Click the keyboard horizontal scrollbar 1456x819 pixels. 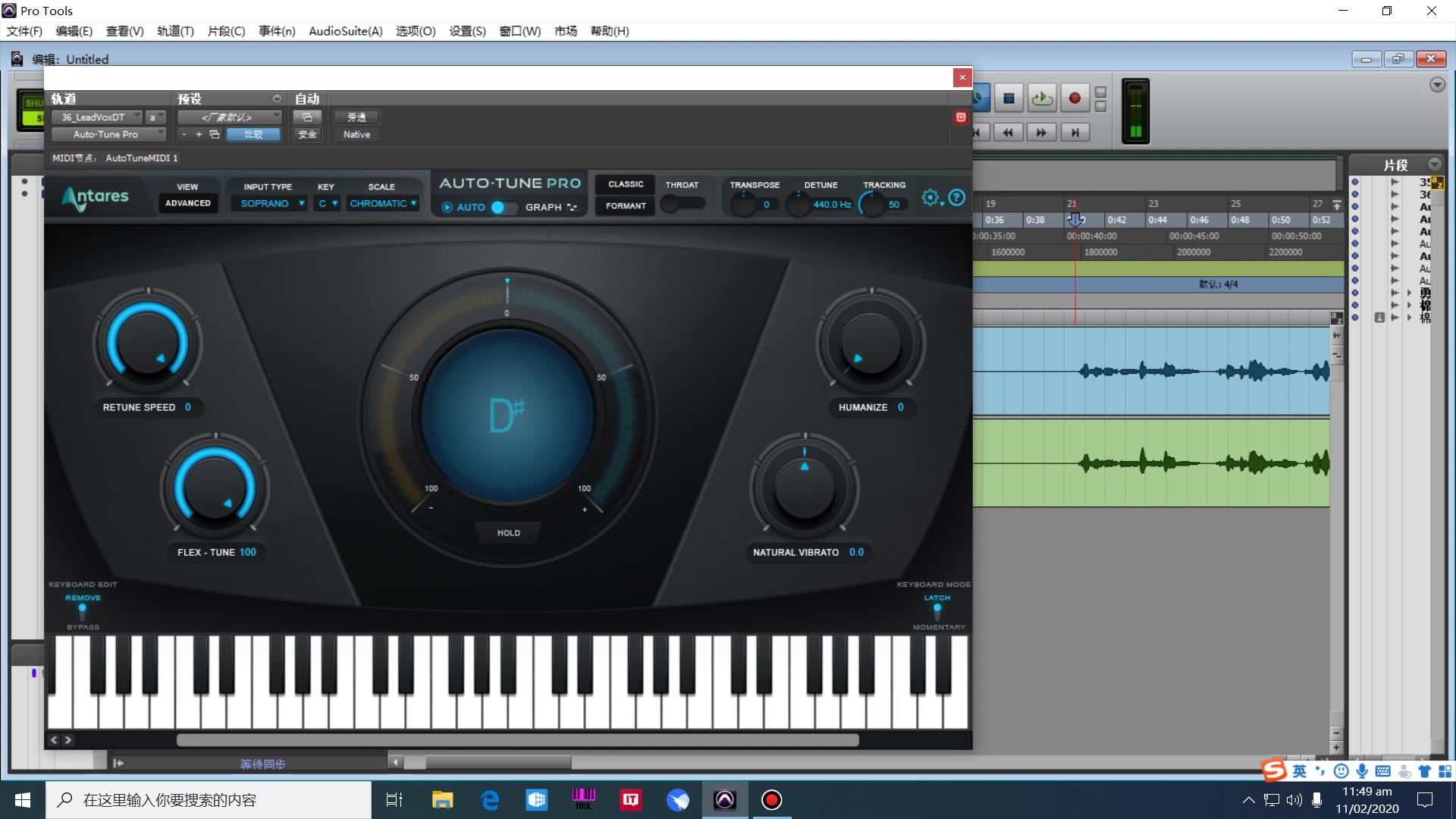(x=518, y=739)
